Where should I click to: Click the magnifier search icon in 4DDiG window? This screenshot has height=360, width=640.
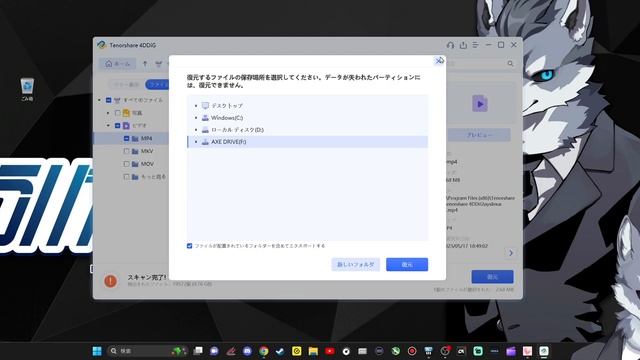pyautogui.click(x=510, y=64)
